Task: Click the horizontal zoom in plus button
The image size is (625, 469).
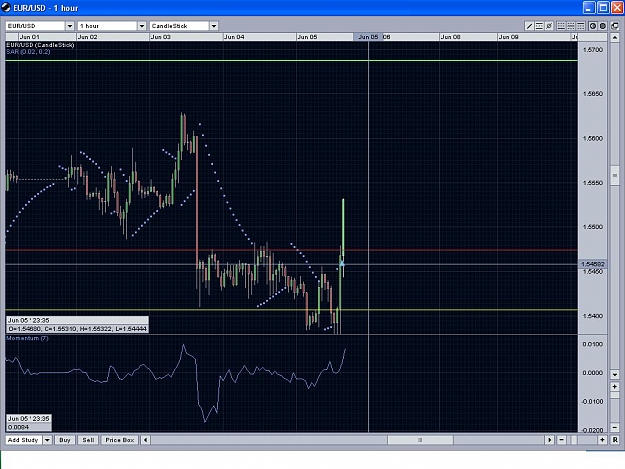Action: (x=602, y=440)
